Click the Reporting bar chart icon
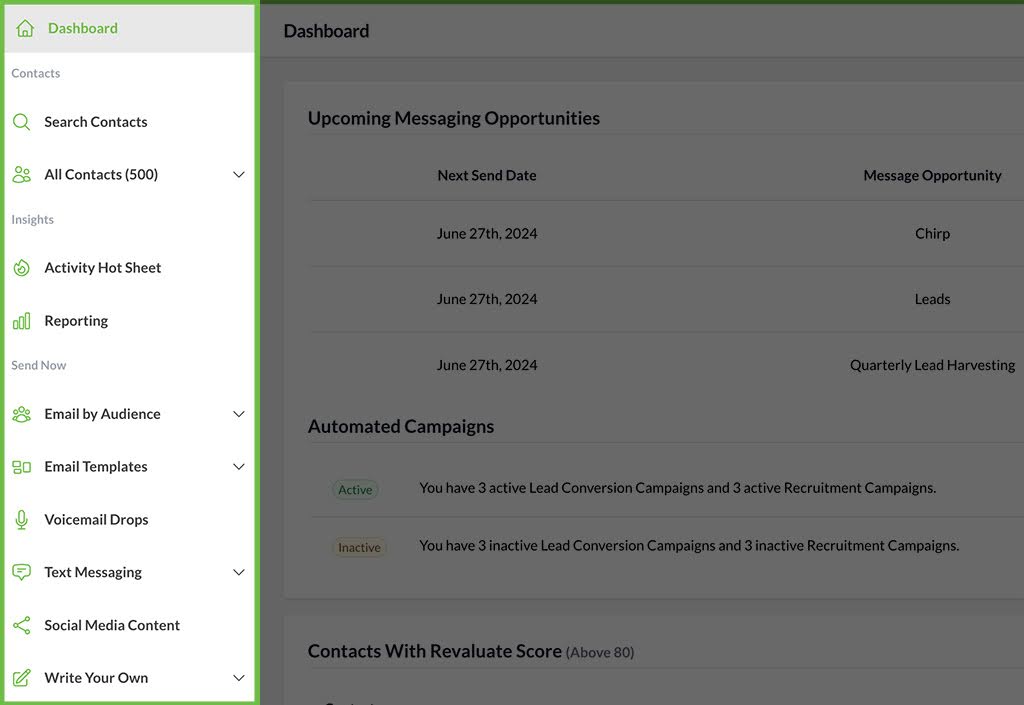The height and width of the screenshot is (705, 1024). click(x=21, y=321)
